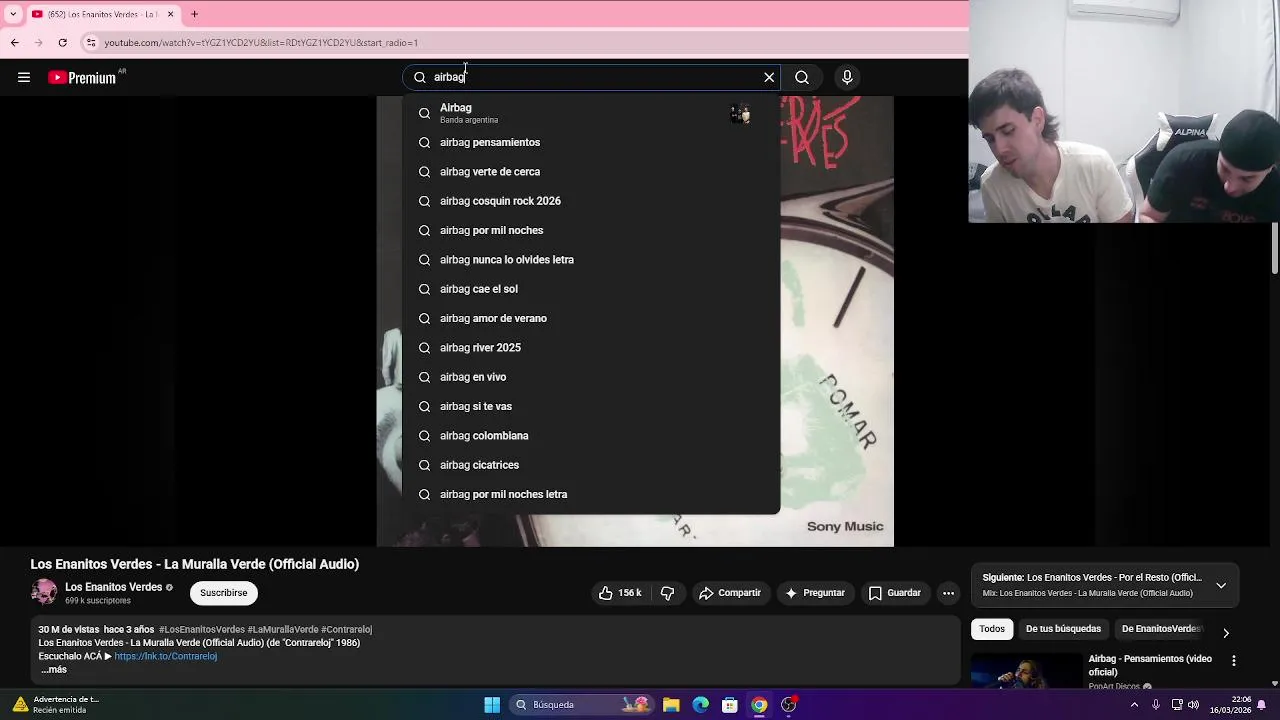Open the Los Enanitos Verdes channel avatar
The width and height of the screenshot is (1280, 720).
(x=44, y=592)
